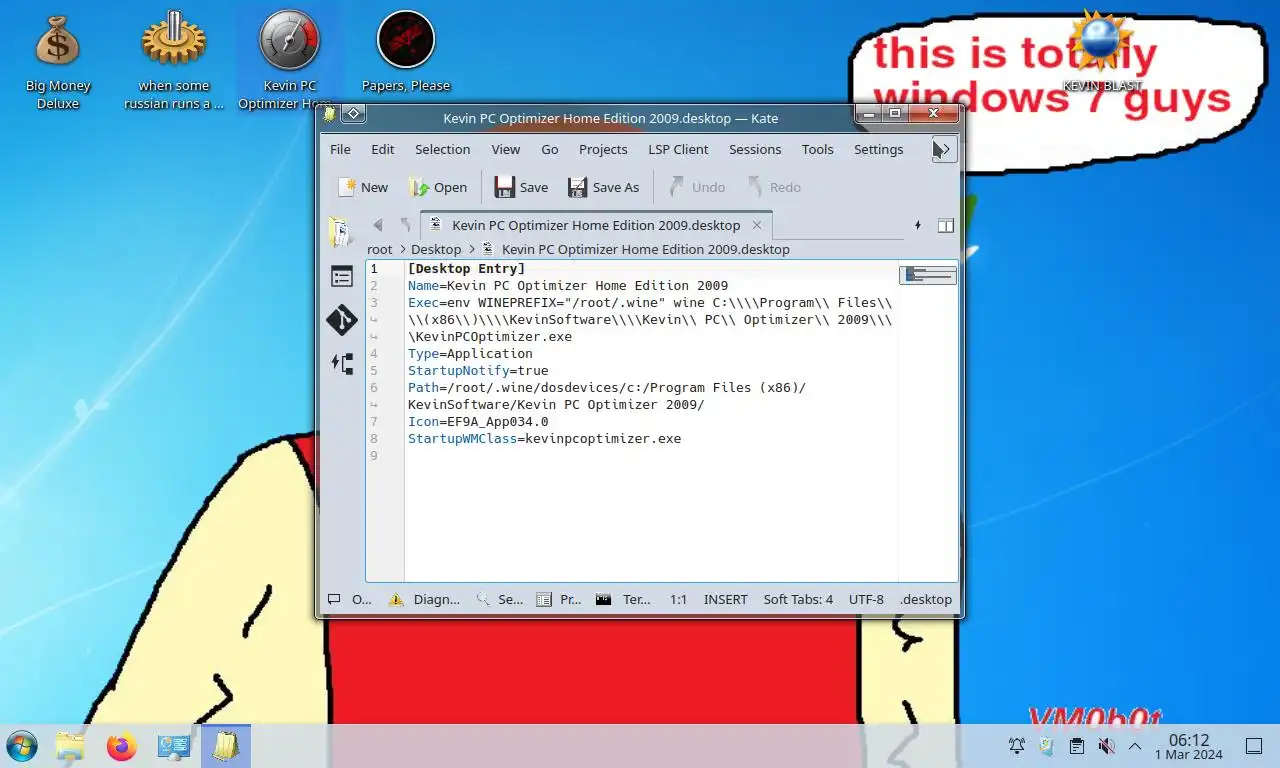
Task: Click the file name in the breadcrumb path
Action: pos(645,249)
